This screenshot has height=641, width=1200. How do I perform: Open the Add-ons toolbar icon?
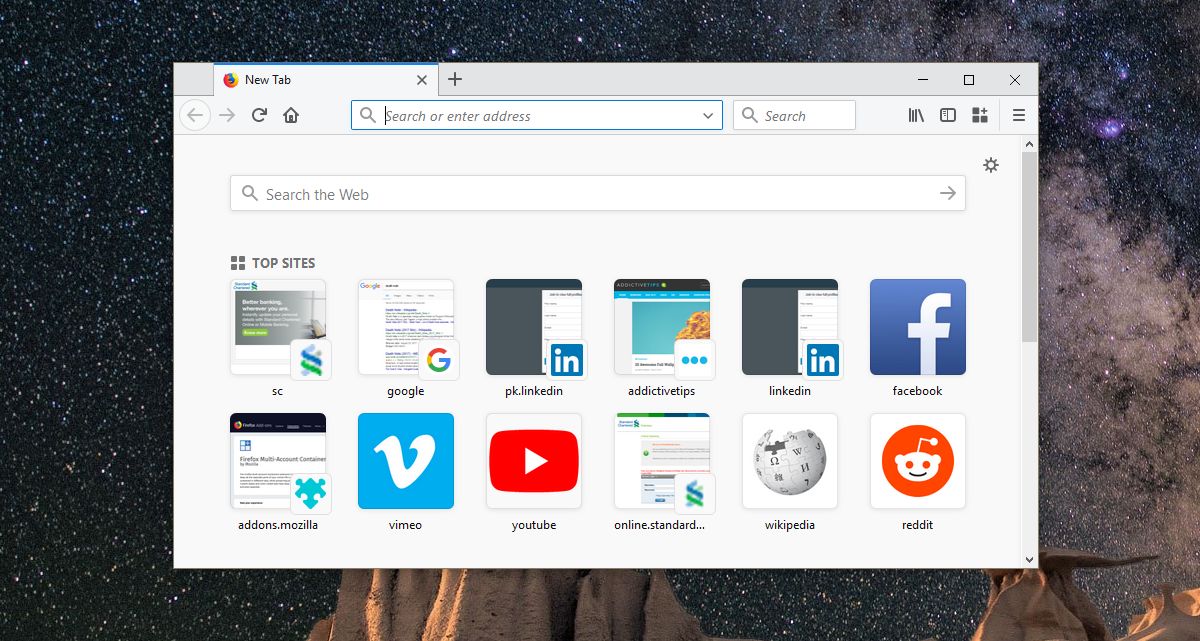[x=980, y=115]
